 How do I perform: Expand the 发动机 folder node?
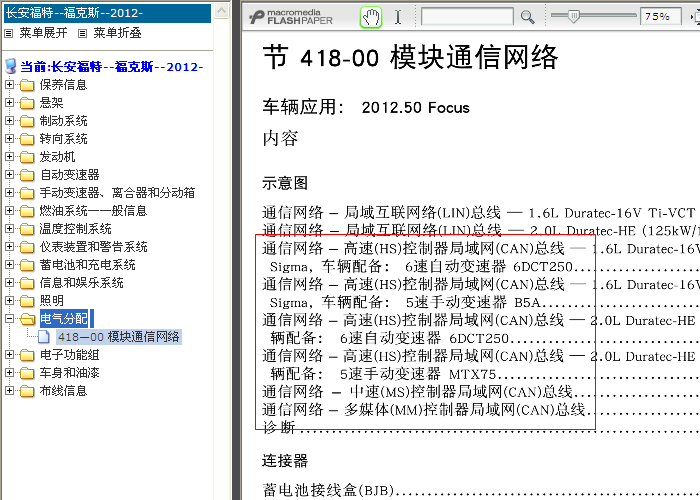[x=9, y=156]
